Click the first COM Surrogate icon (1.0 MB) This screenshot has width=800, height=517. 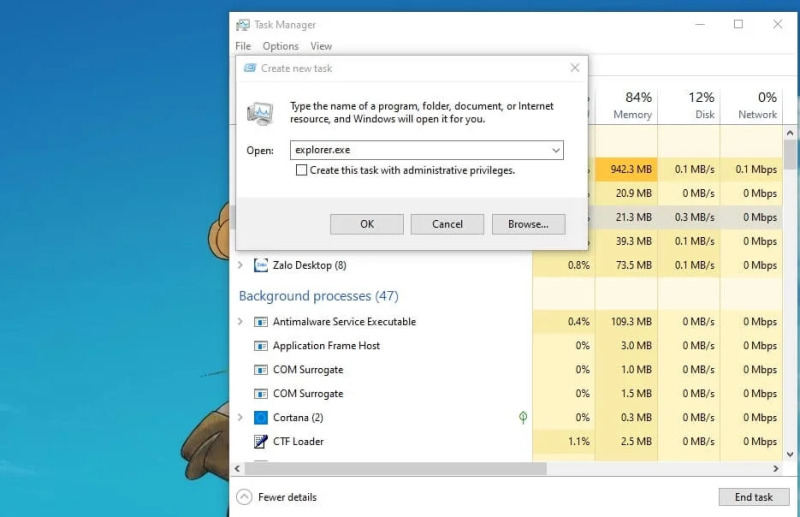(x=261, y=370)
